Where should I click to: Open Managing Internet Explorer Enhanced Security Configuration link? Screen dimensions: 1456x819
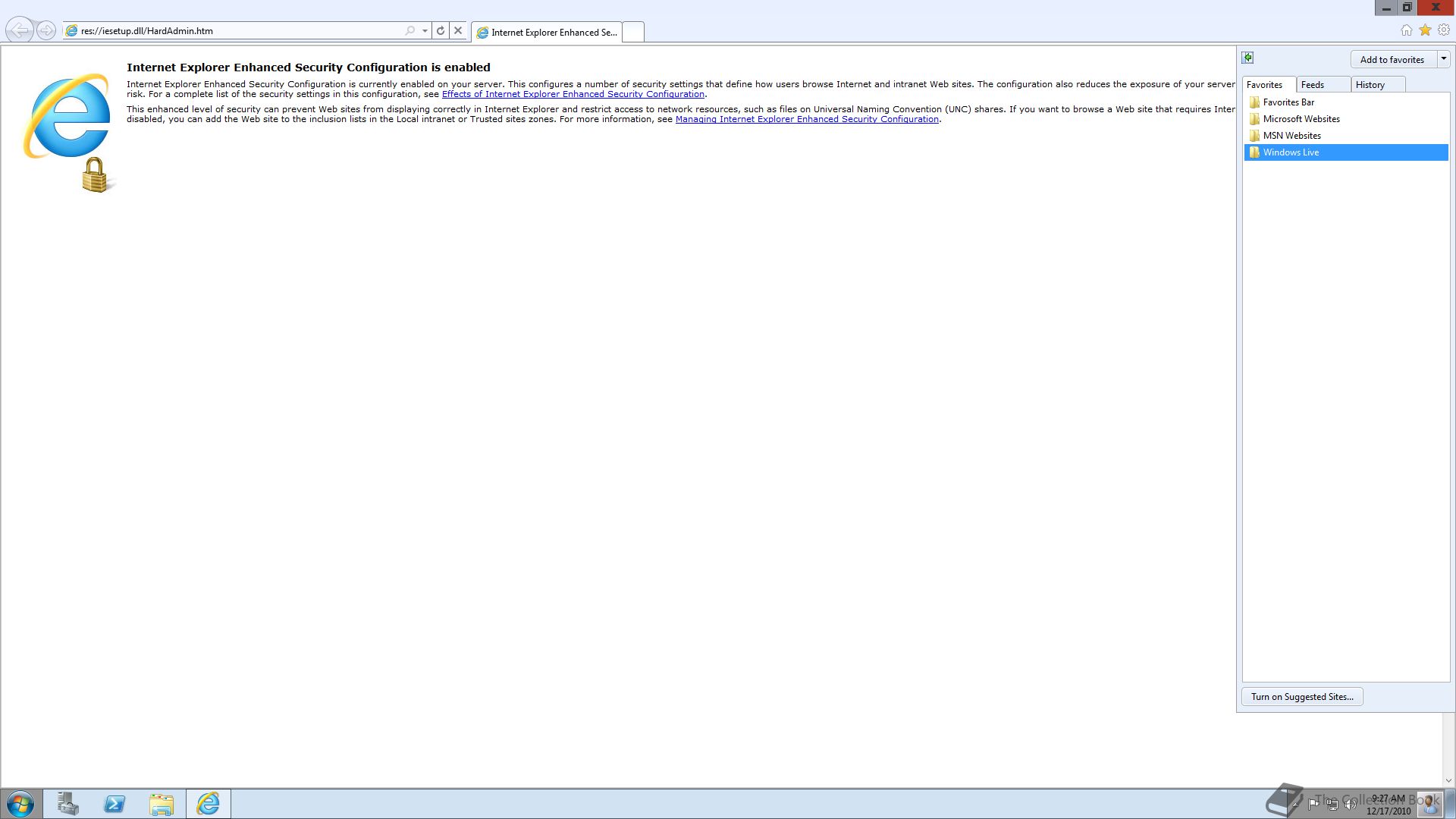(x=807, y=119)
